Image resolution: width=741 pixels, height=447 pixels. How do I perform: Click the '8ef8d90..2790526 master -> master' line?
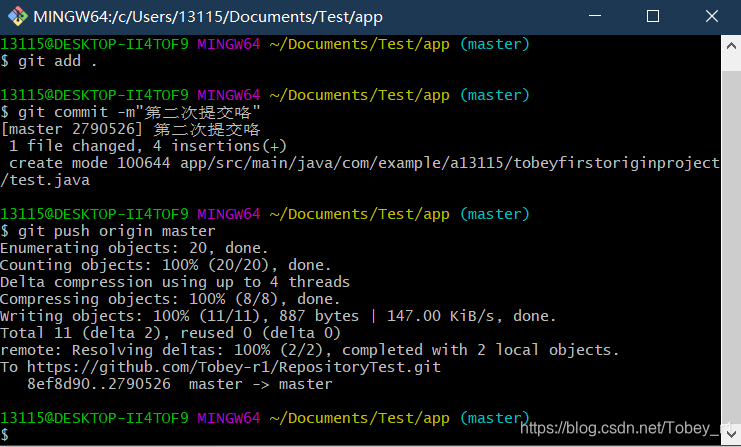point(180,384)
